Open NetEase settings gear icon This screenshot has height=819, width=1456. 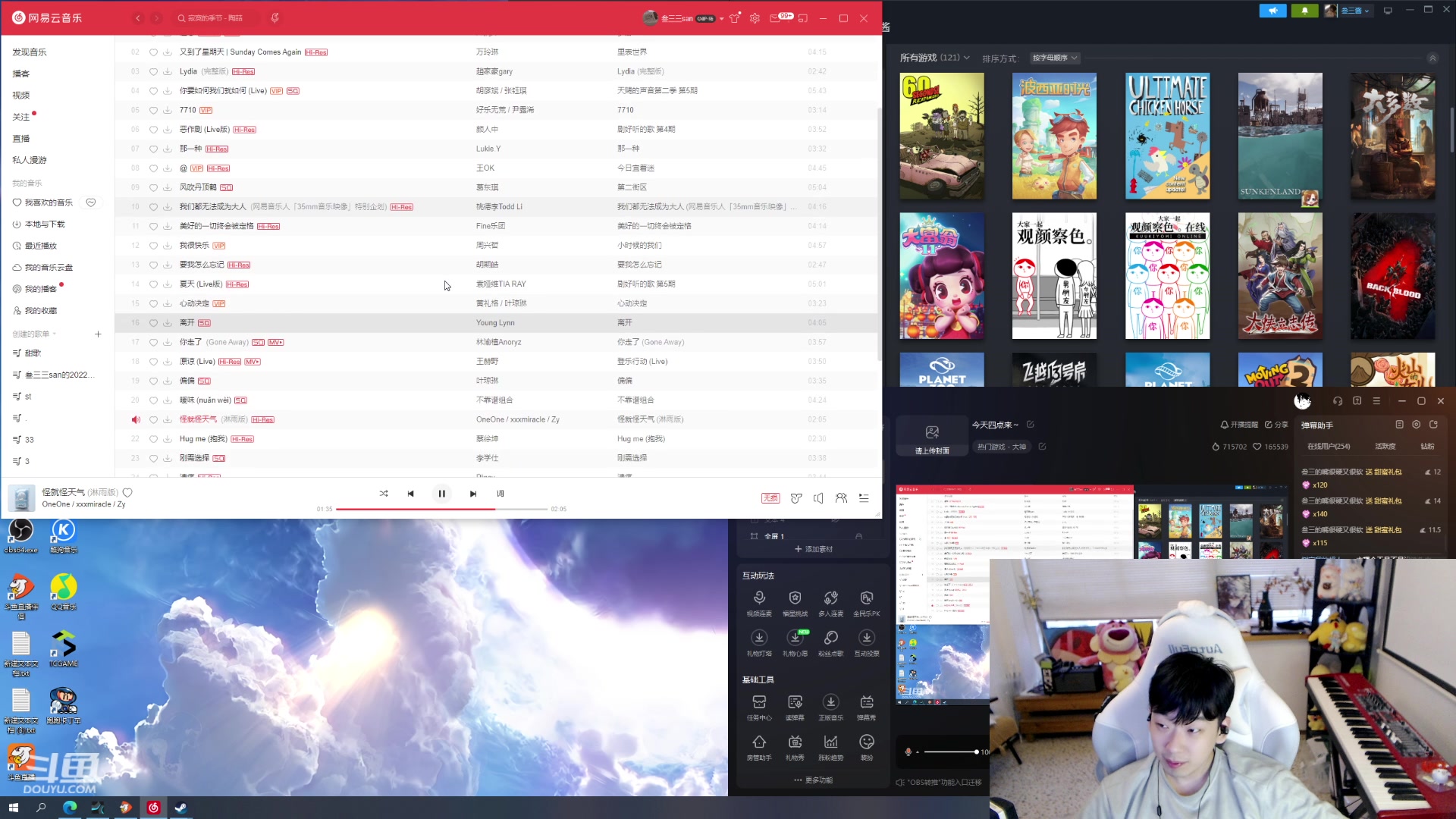tap(755, 18)
